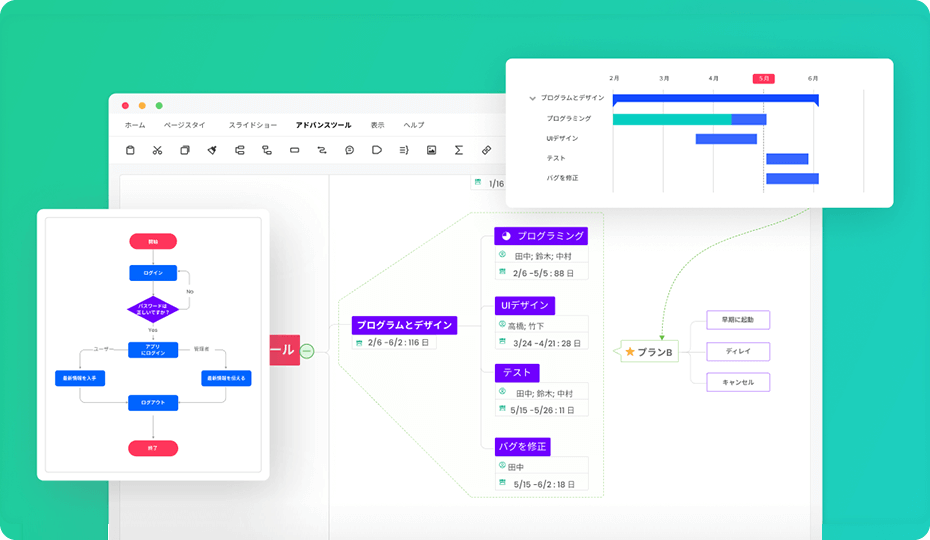Viewport: 930px width, 540px height.
Task: Click the Paste clipboard icon in toolbar
Action: click(x=130, y=150)
